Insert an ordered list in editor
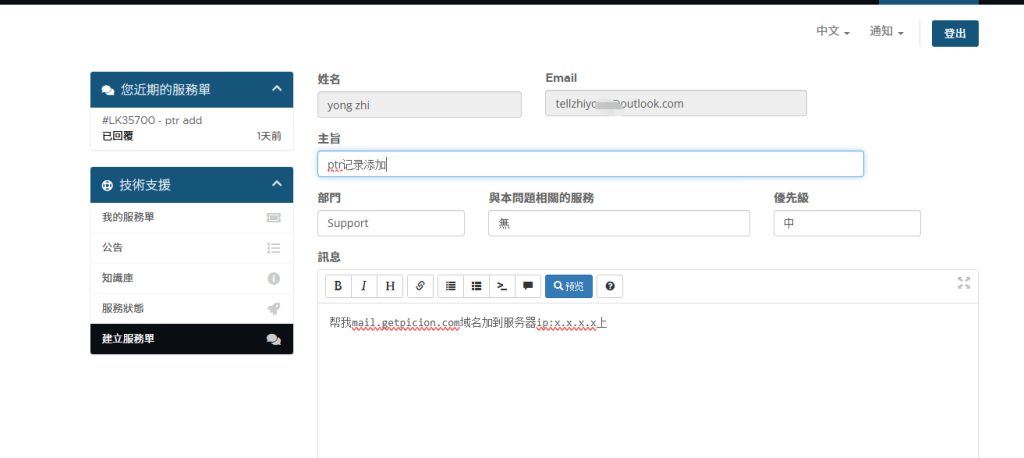 pos(451,286)
